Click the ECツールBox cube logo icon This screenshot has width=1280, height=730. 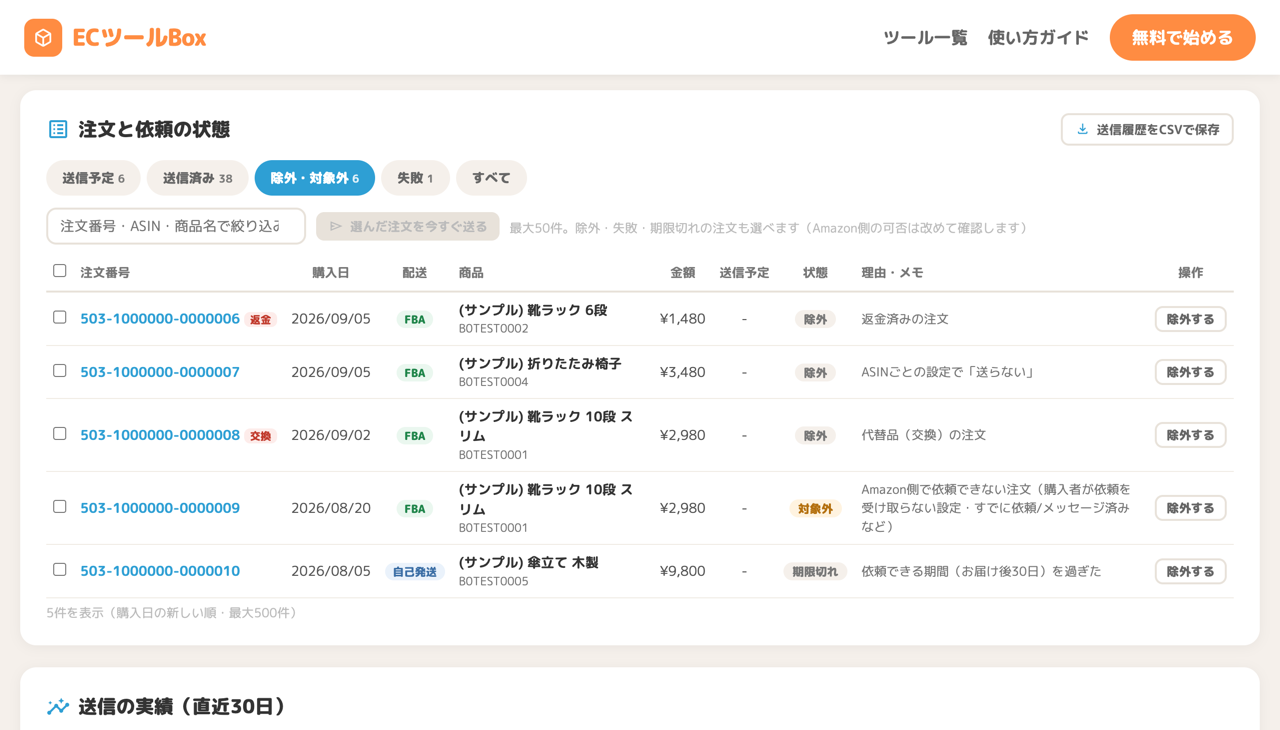click(43, 38)
